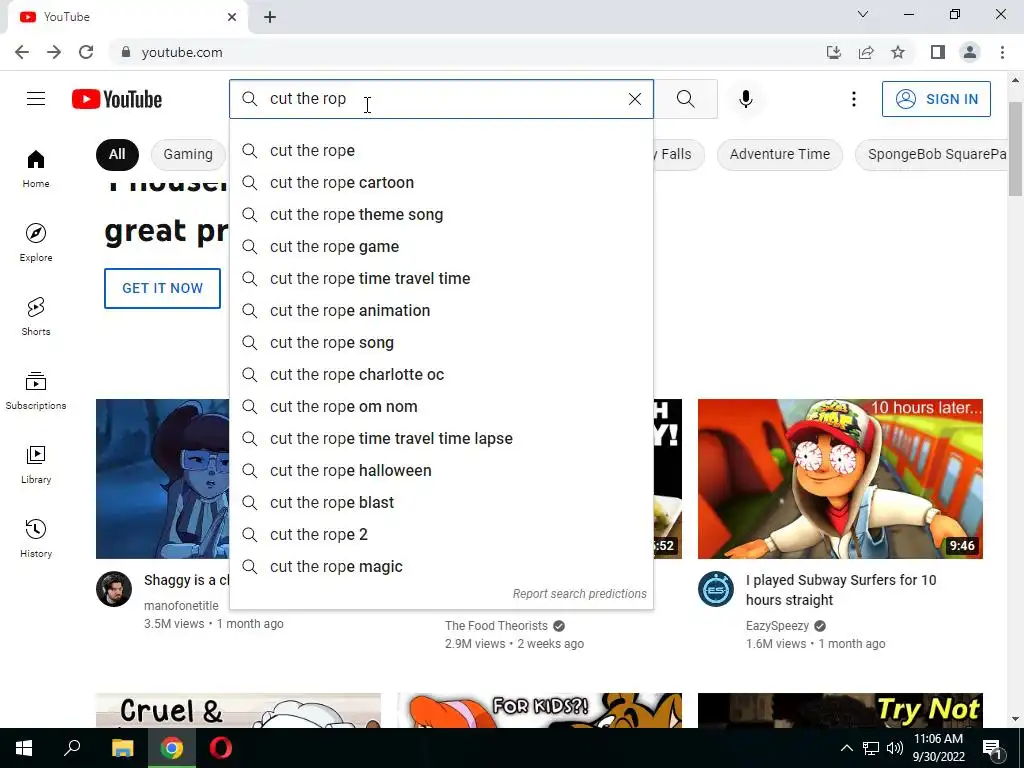Bookmark this page with the star icon
Image resolution: width=1024 pixels, height=768 pixels.
tap(898, 52)
